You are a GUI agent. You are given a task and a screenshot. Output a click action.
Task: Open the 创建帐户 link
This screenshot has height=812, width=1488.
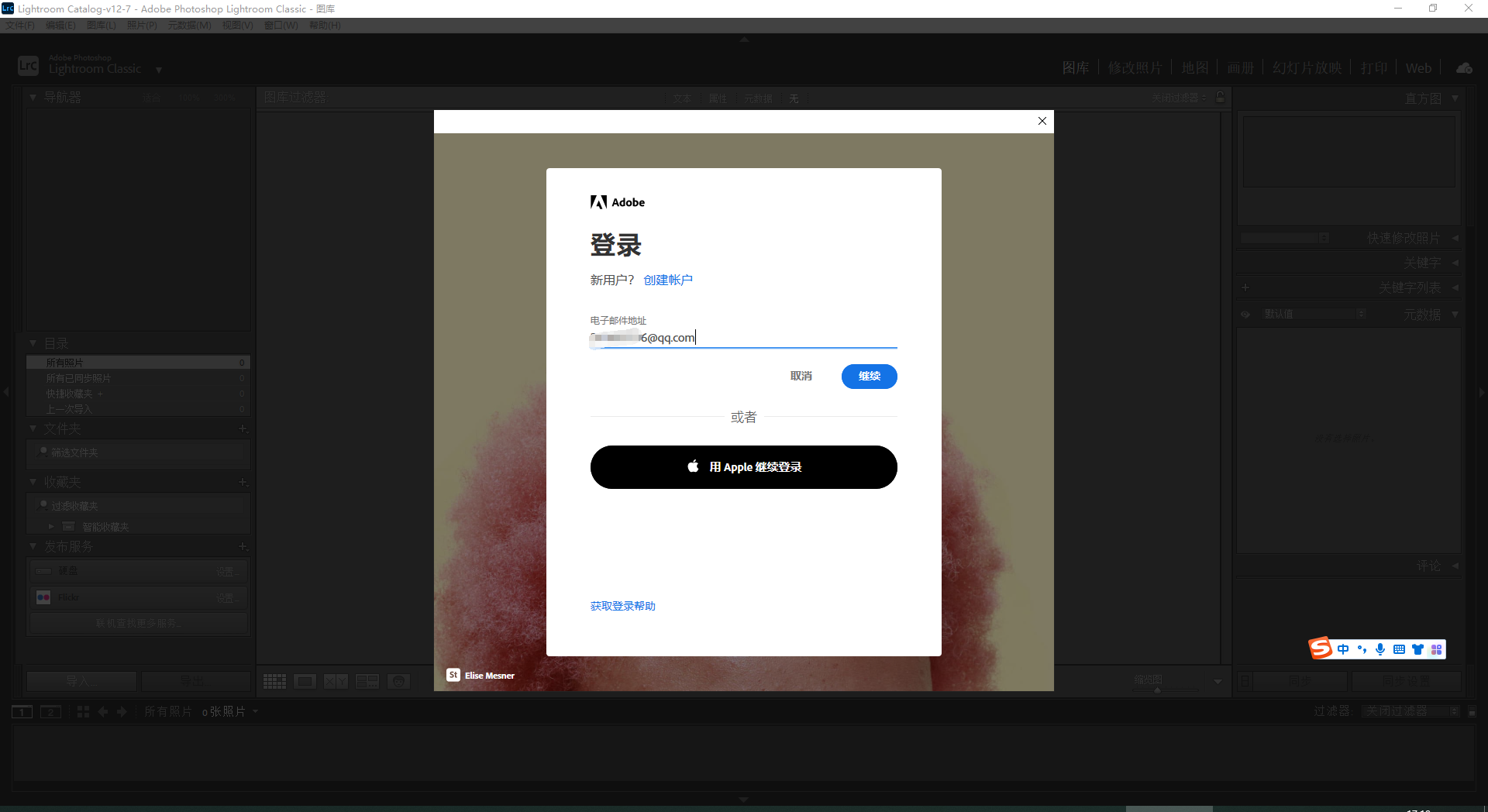point(667,280)
